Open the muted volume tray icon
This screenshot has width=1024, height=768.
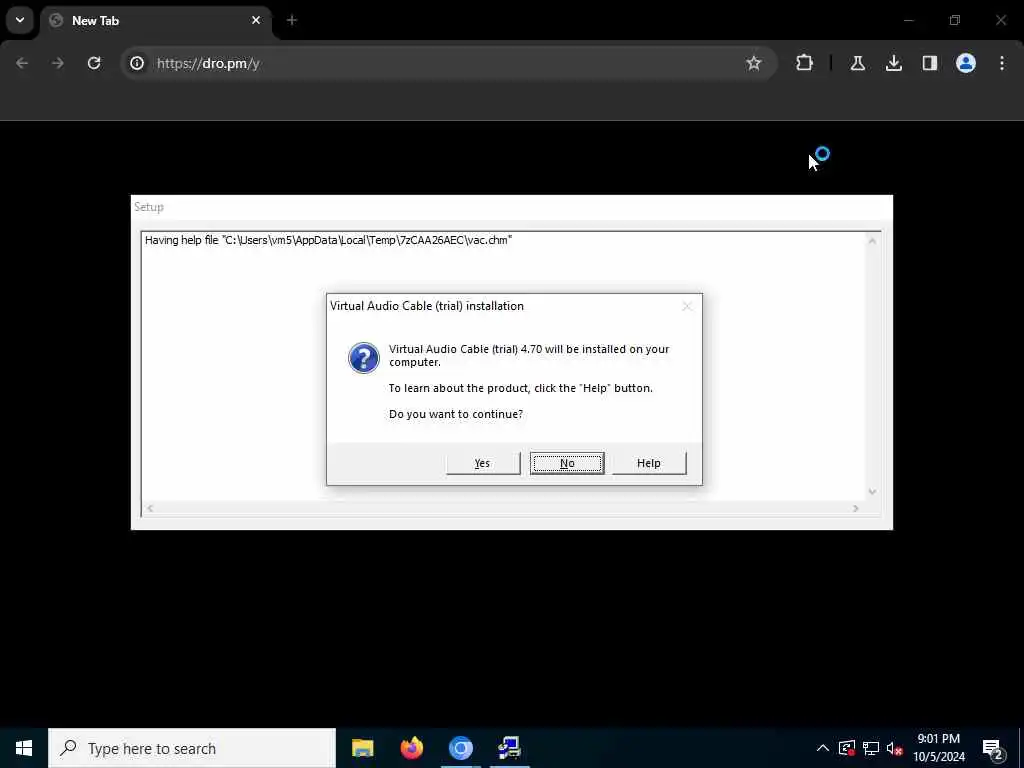(x=895, y=748)
